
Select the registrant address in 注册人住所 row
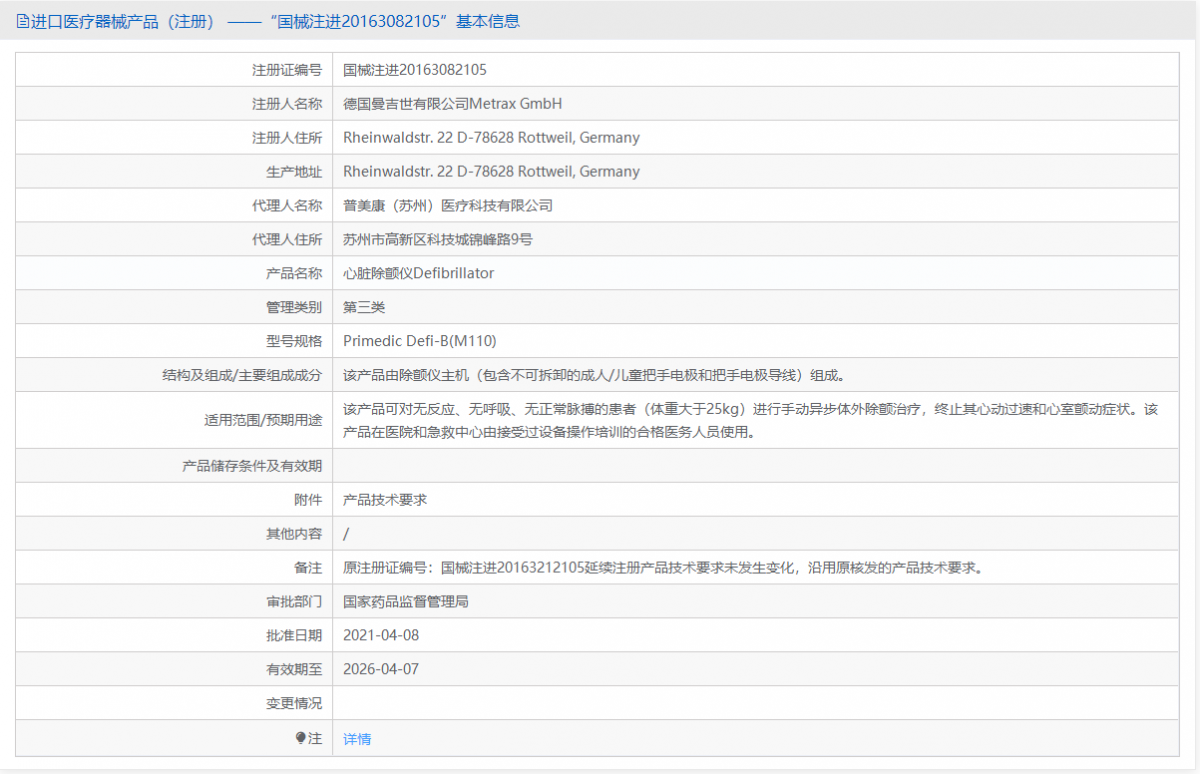click(x=491, y=138)
